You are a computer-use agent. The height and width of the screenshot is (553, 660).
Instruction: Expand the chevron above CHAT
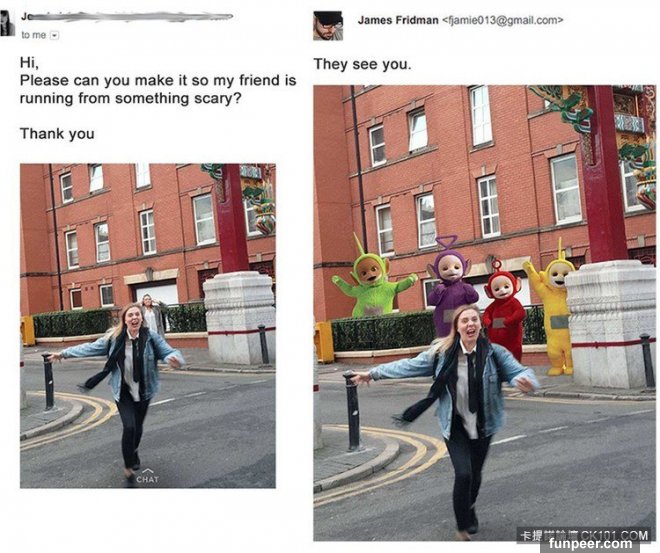[147, 471]
